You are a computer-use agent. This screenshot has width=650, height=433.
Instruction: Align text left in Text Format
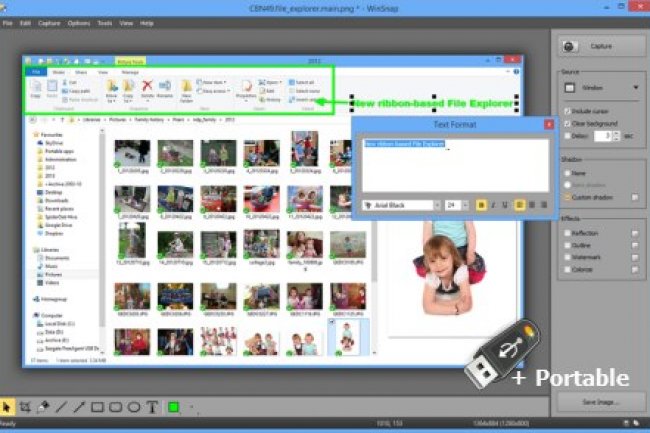(519, 205)
